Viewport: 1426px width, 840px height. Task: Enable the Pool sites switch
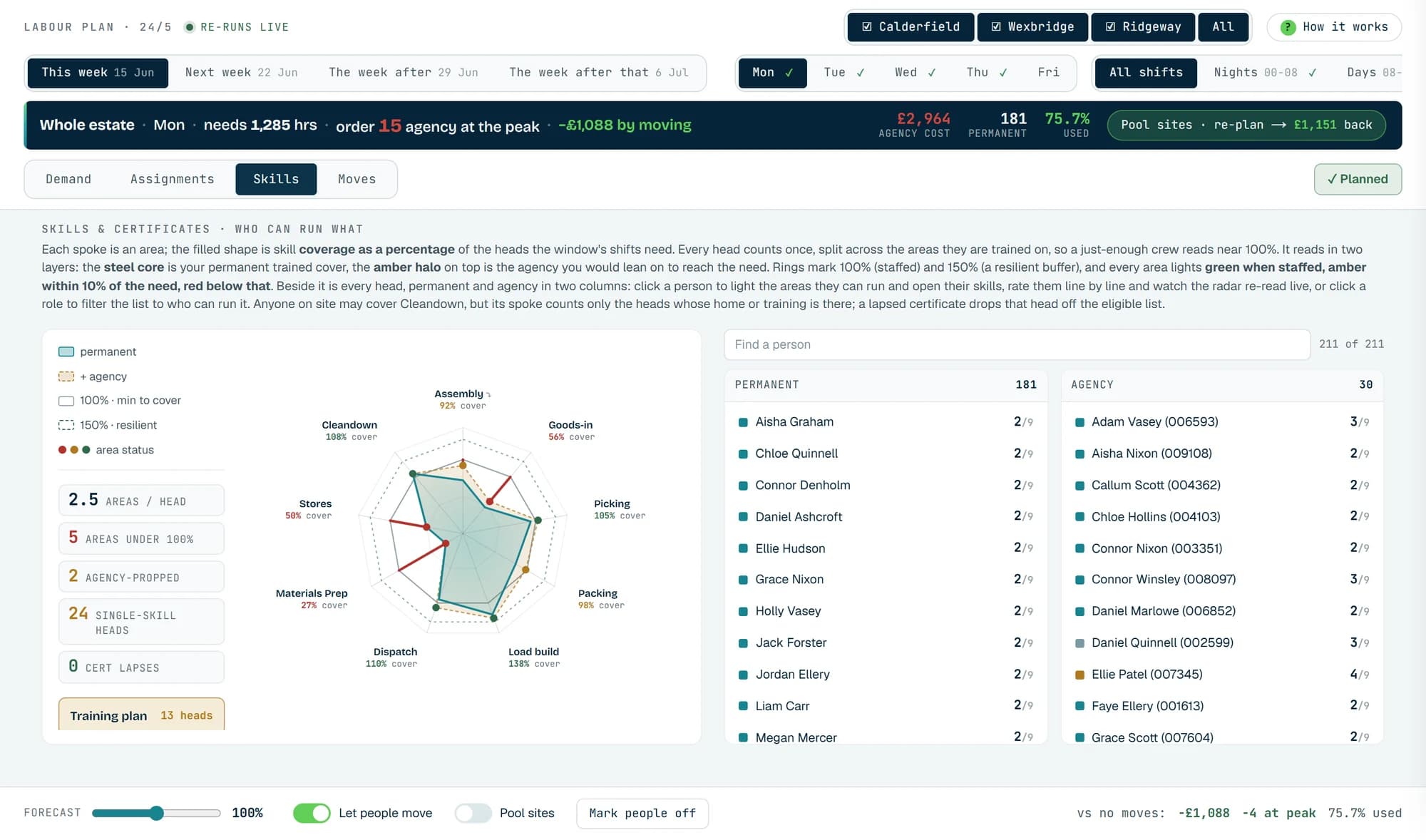[473, 813]
